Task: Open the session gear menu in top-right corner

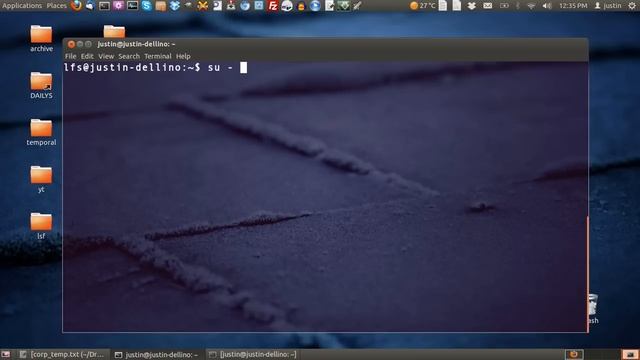Action: [x=632, y=6]
